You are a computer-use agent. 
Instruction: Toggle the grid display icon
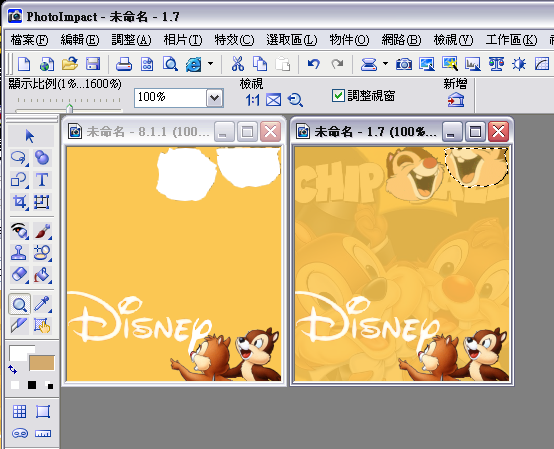pos(19,412)
